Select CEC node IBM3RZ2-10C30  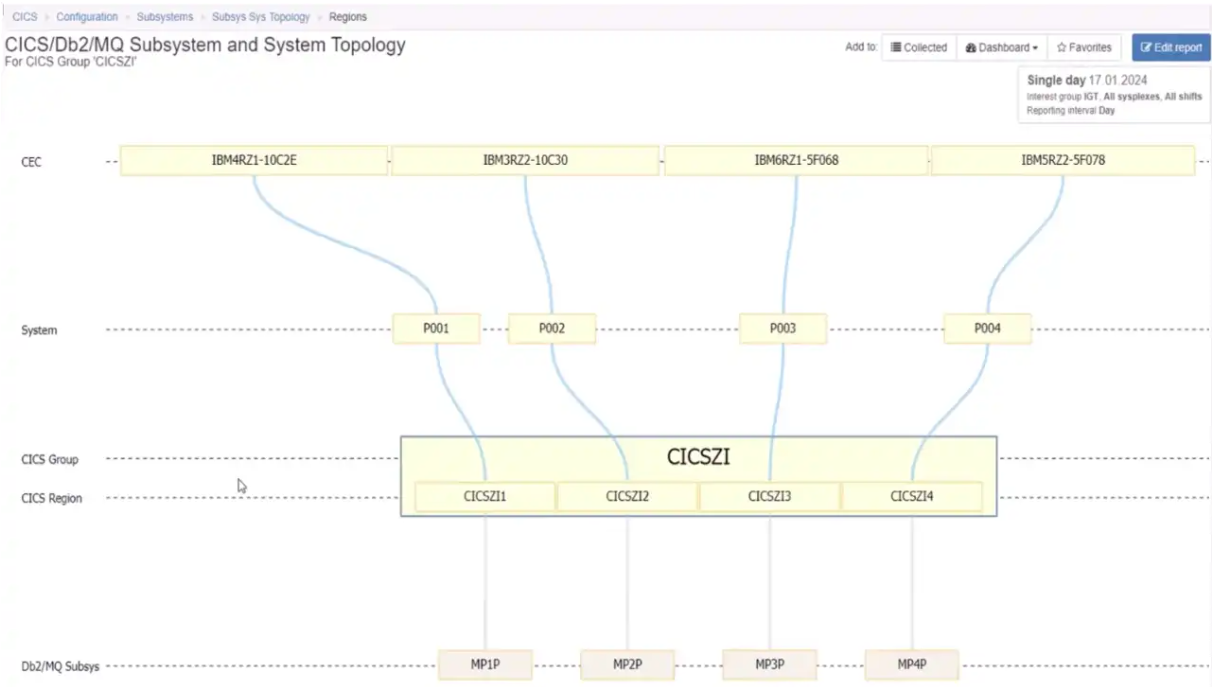click(x=525, y=160)
